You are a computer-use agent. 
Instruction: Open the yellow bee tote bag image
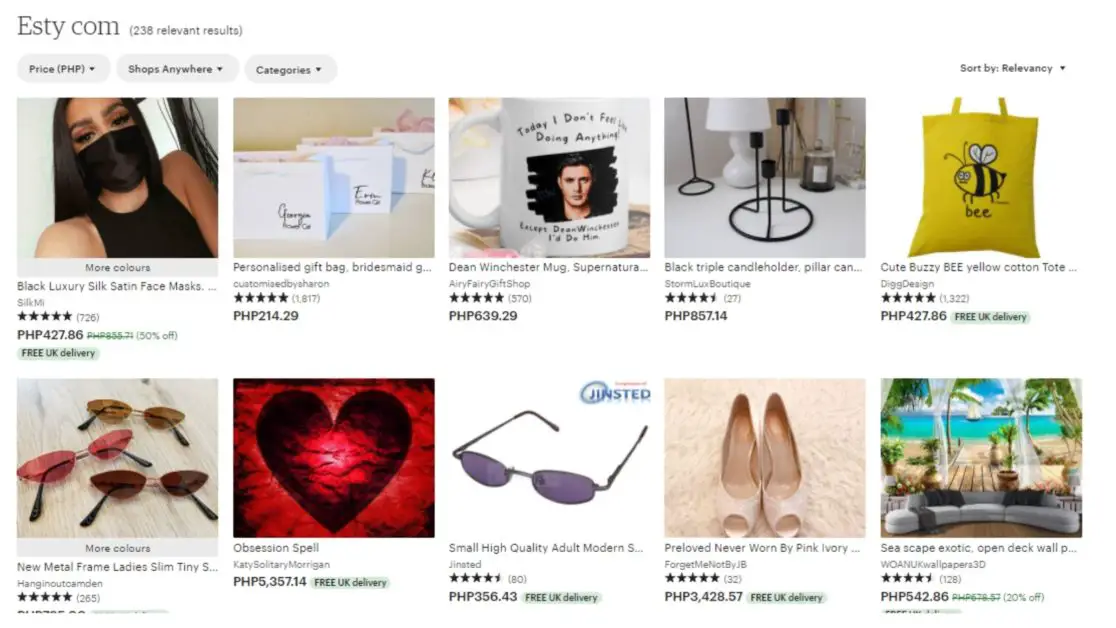pos(981,178)
